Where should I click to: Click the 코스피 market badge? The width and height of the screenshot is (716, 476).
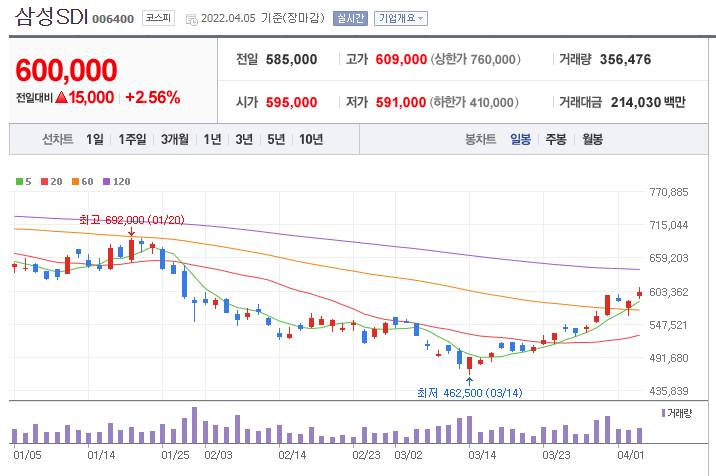(x=158, y=18)
